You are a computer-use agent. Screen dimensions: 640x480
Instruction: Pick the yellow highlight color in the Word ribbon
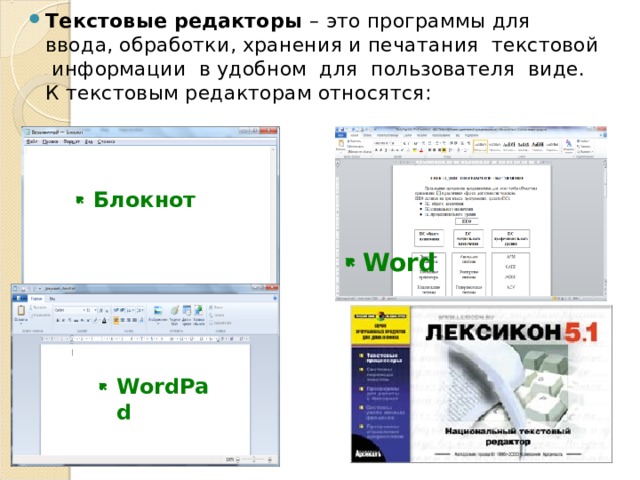point(415,151)
